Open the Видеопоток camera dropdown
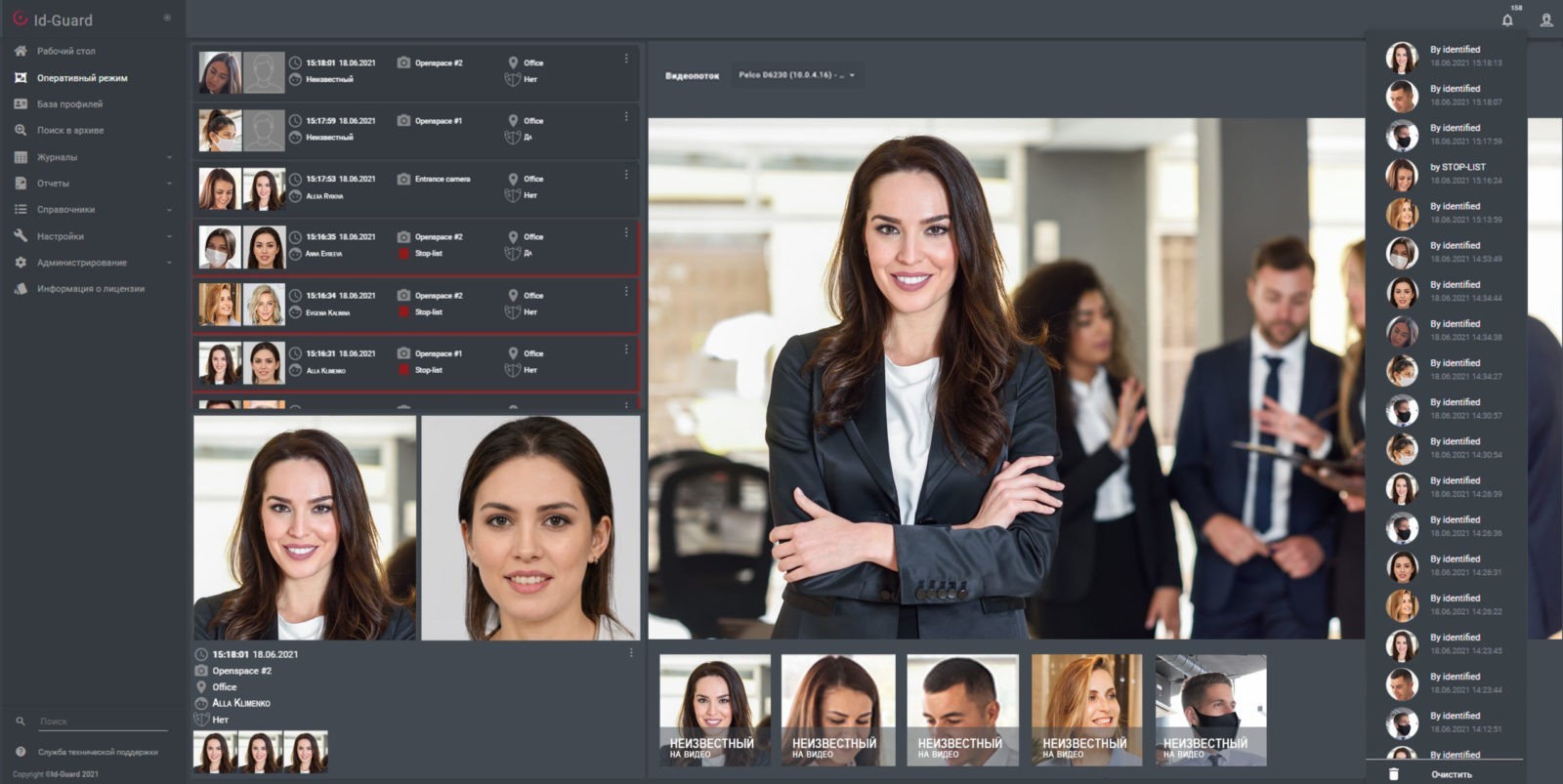Image resolution: width=1563 pixels, height=784 pixels. pyautogui.click(x=797, y=75)
